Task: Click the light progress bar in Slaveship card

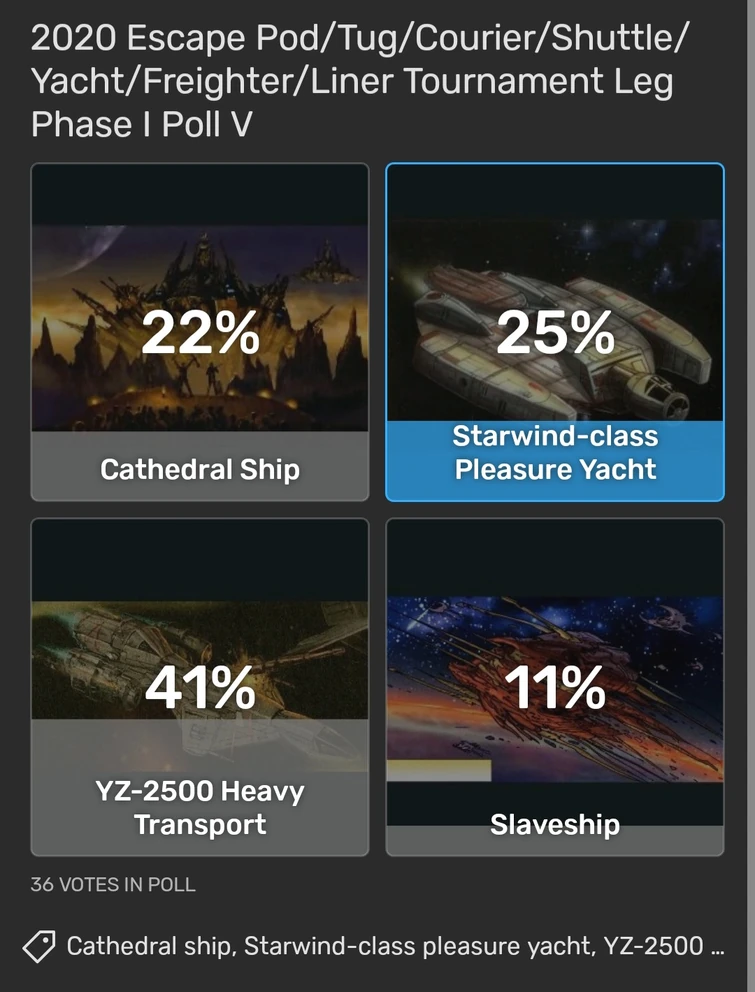Action: [x=439, y=770]
